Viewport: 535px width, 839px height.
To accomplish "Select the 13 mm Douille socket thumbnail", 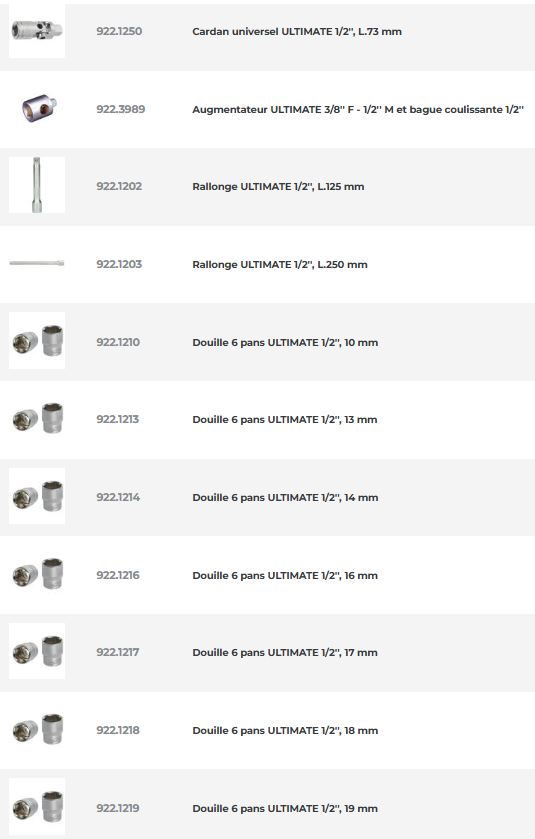I will tap(37, 418).
